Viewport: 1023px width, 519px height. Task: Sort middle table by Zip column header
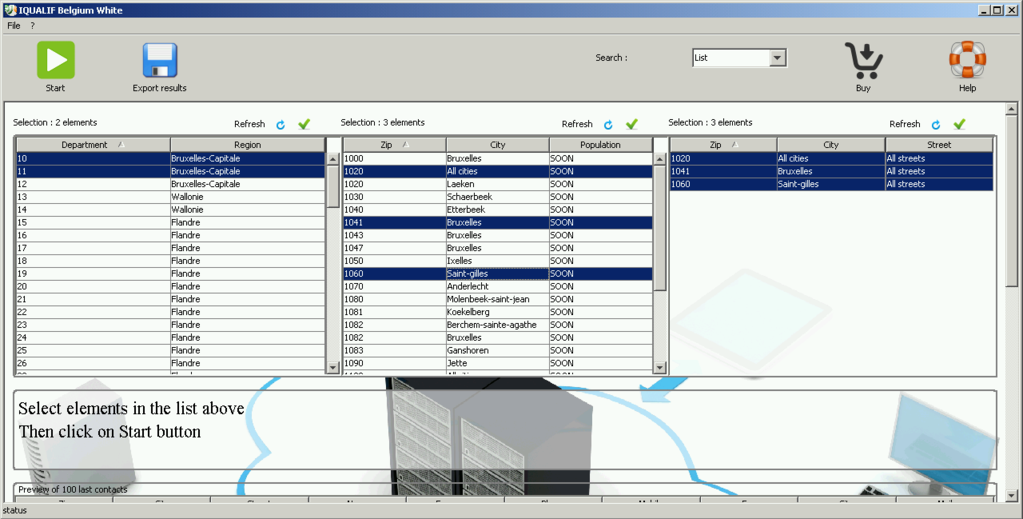pyautogui.click(x=395, y=145)
